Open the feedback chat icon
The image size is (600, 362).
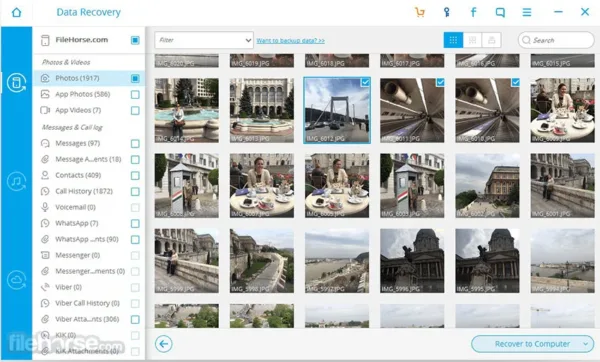[500, 12]
